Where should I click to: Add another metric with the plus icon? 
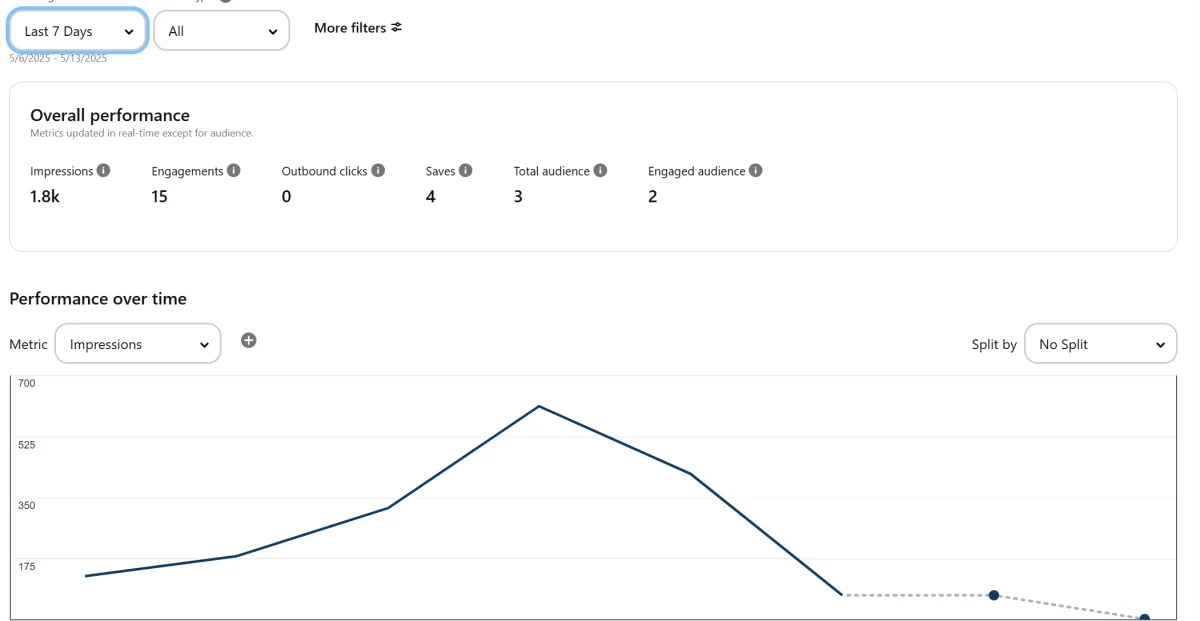(249, 340)
